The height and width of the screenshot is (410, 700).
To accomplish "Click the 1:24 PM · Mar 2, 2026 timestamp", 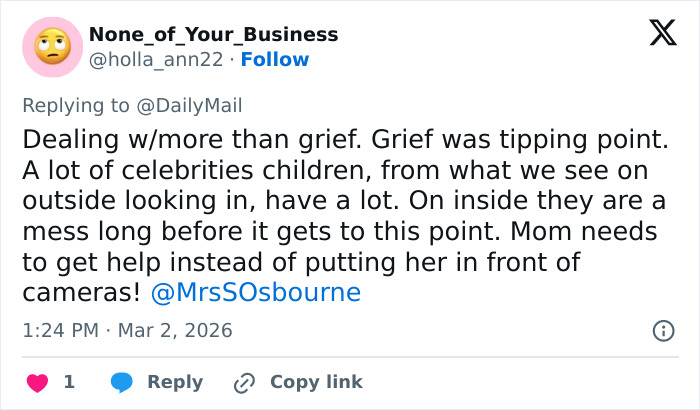I will 126,330.
